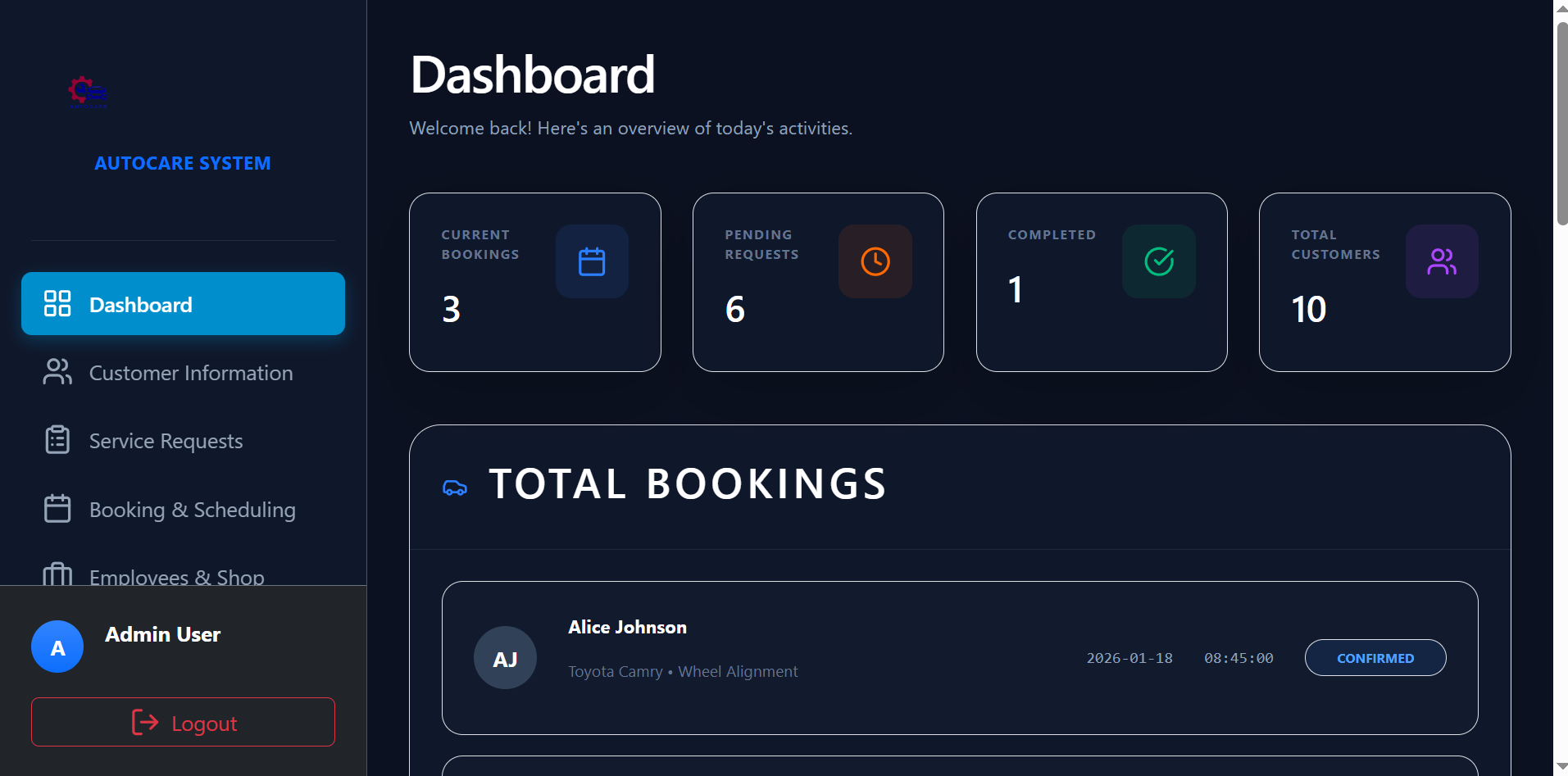Click the Admin User name
Screen dimensions: 1568x776
[163, 634]
